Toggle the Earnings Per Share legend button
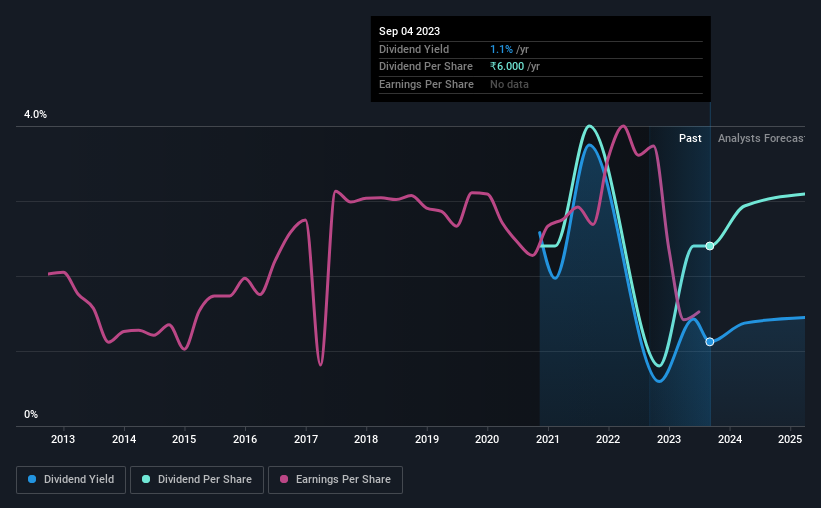The width and height of the screenshot is (821, 508). tap(335, 480)
